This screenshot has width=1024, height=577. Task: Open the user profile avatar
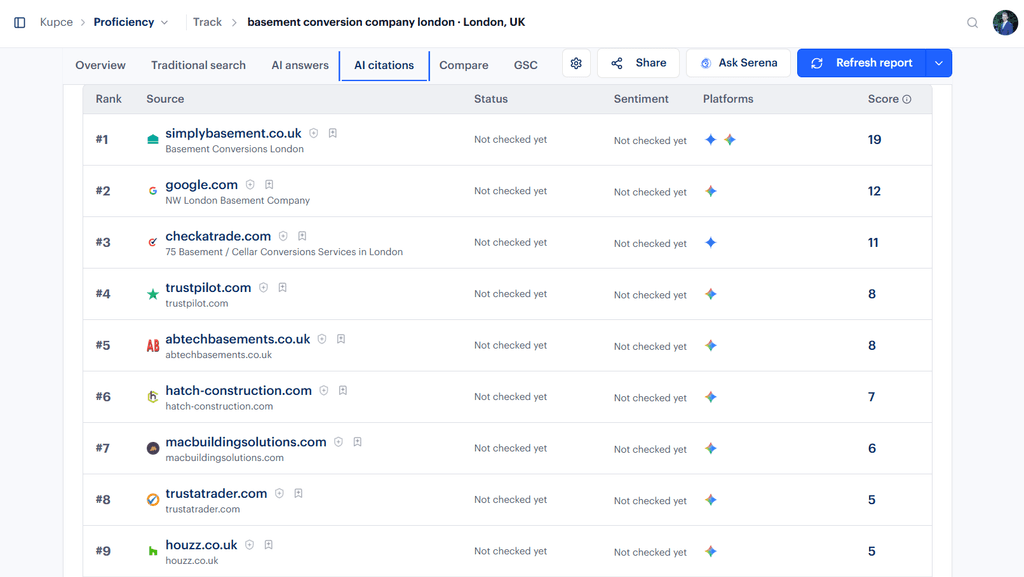point(1005,23)
